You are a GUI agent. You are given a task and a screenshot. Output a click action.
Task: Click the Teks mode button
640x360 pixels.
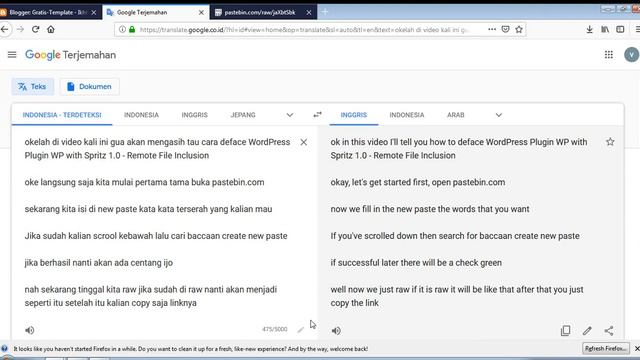pos(33,87)
